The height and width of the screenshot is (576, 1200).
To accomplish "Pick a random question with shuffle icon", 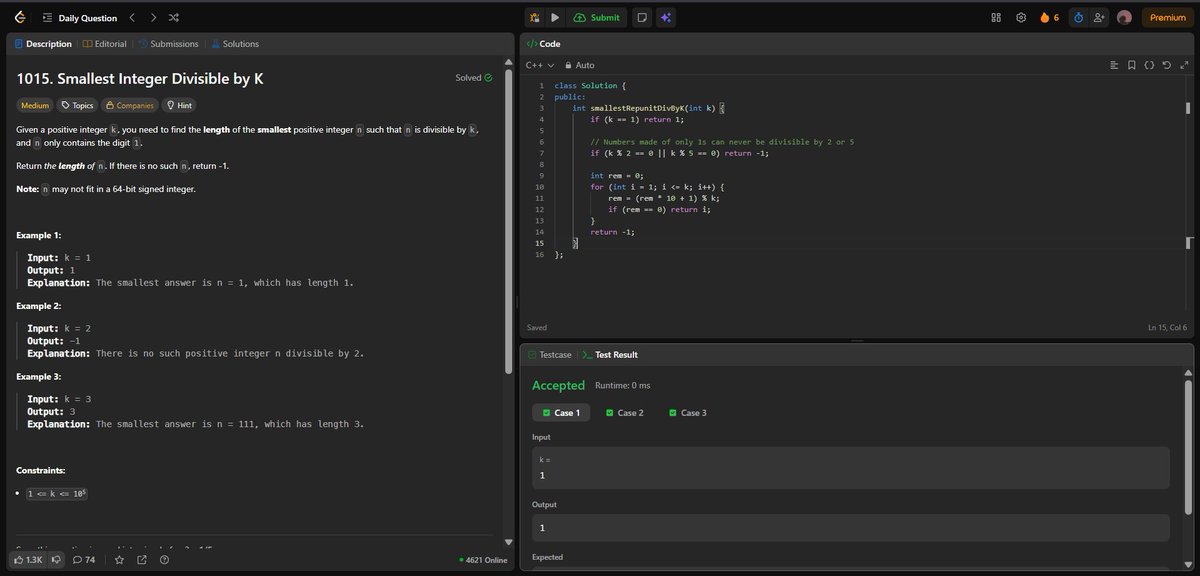I will click(x=173, y=18).
